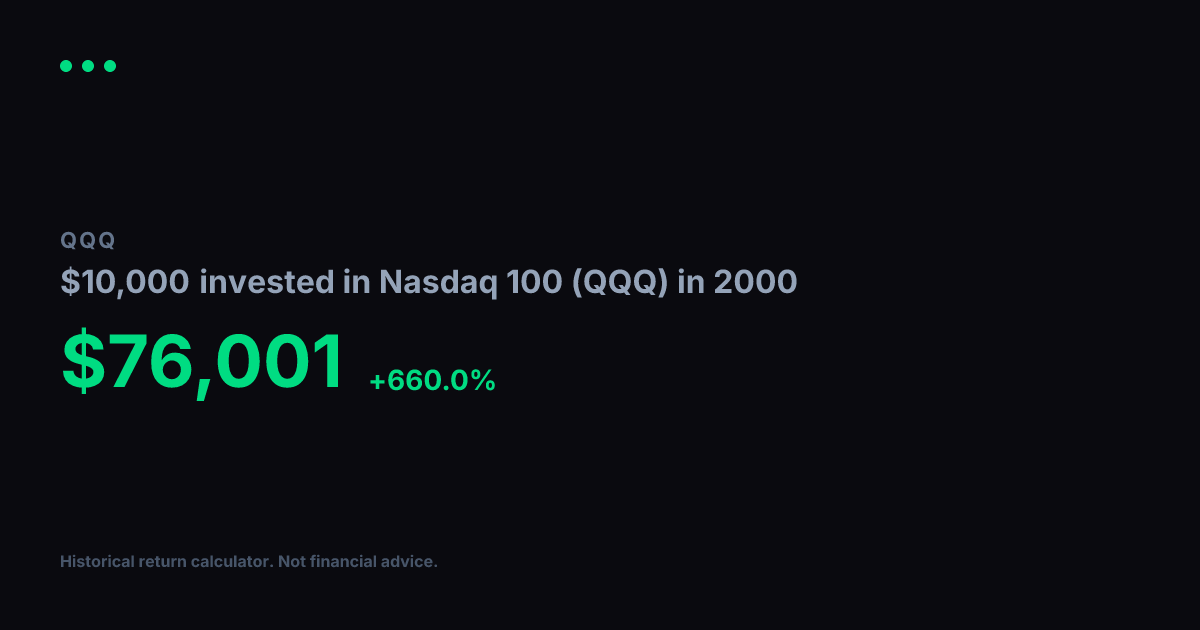Viewport: 1200px width, 630px height.
Task: Click the word 'calculator' in footer
Action: click(x=232, y=562)
